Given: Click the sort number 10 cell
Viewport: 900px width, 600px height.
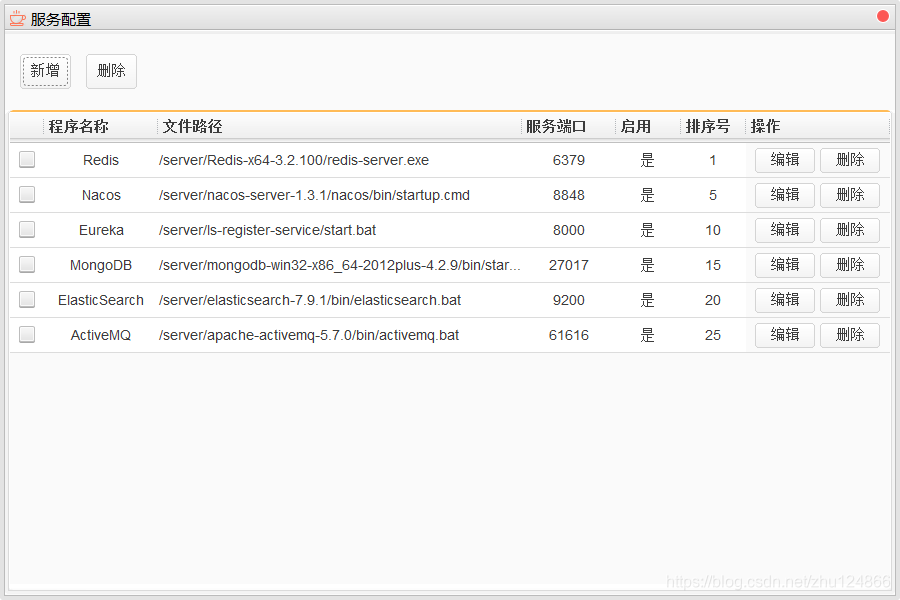Looking at the screenshot, I should tap(713, 230).
